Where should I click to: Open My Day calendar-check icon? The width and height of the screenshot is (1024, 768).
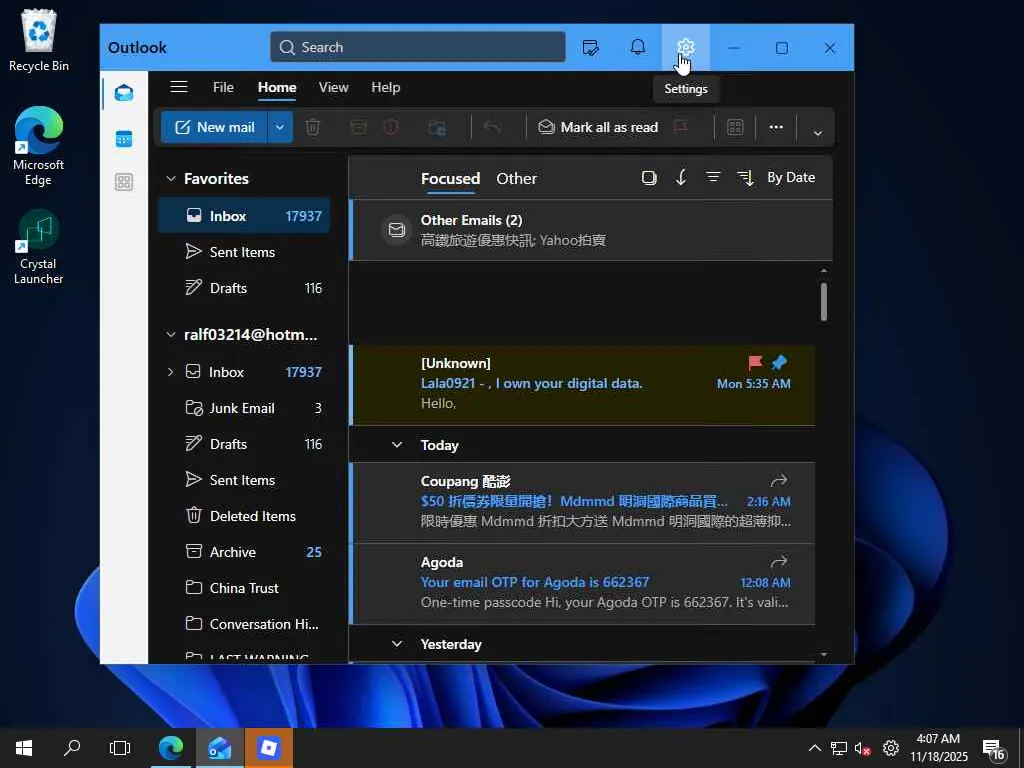[x=590, y=47]
